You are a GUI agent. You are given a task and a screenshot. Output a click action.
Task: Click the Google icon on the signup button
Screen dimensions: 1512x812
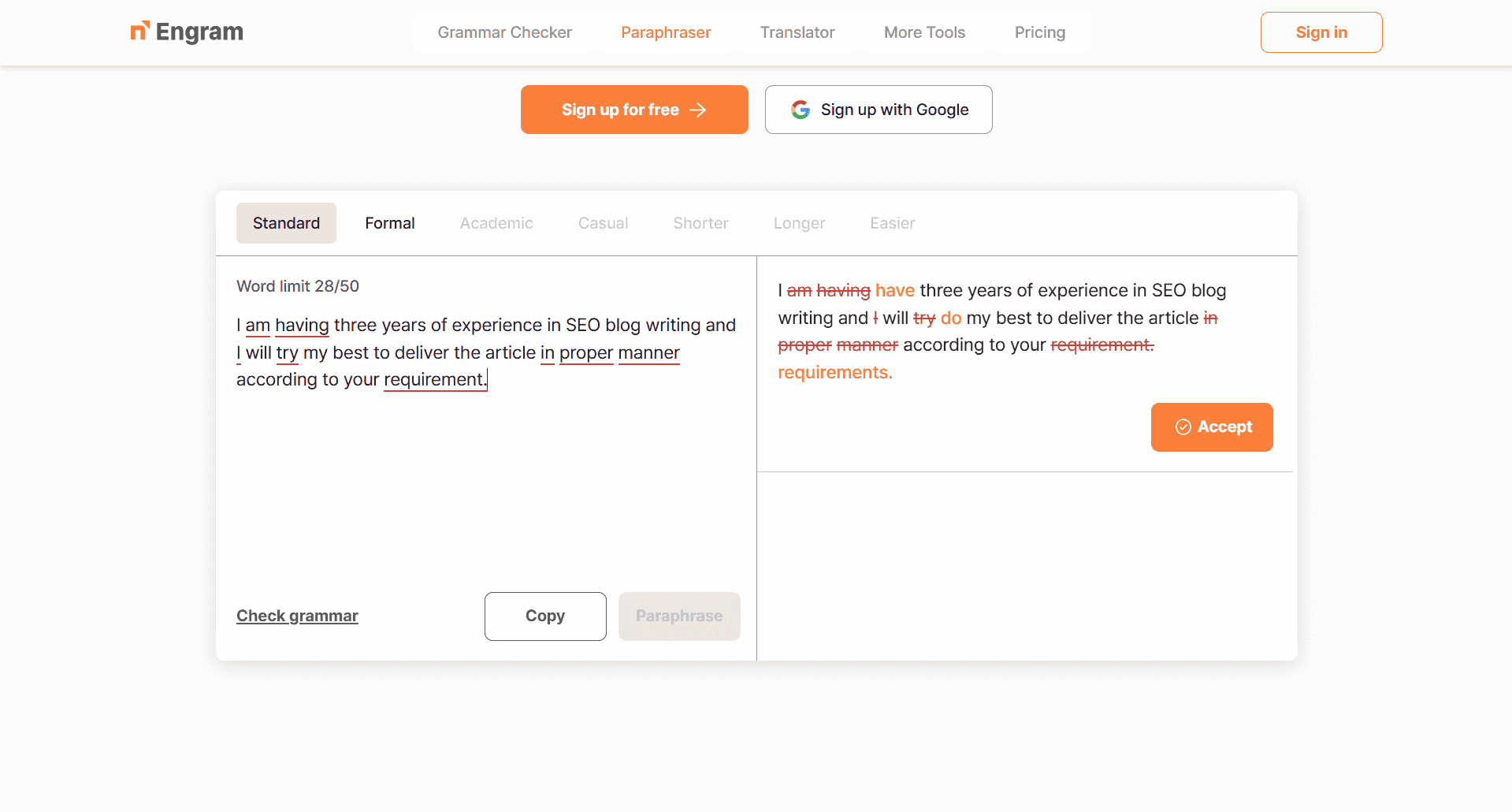pyautogui.click(x=801, y=110)
